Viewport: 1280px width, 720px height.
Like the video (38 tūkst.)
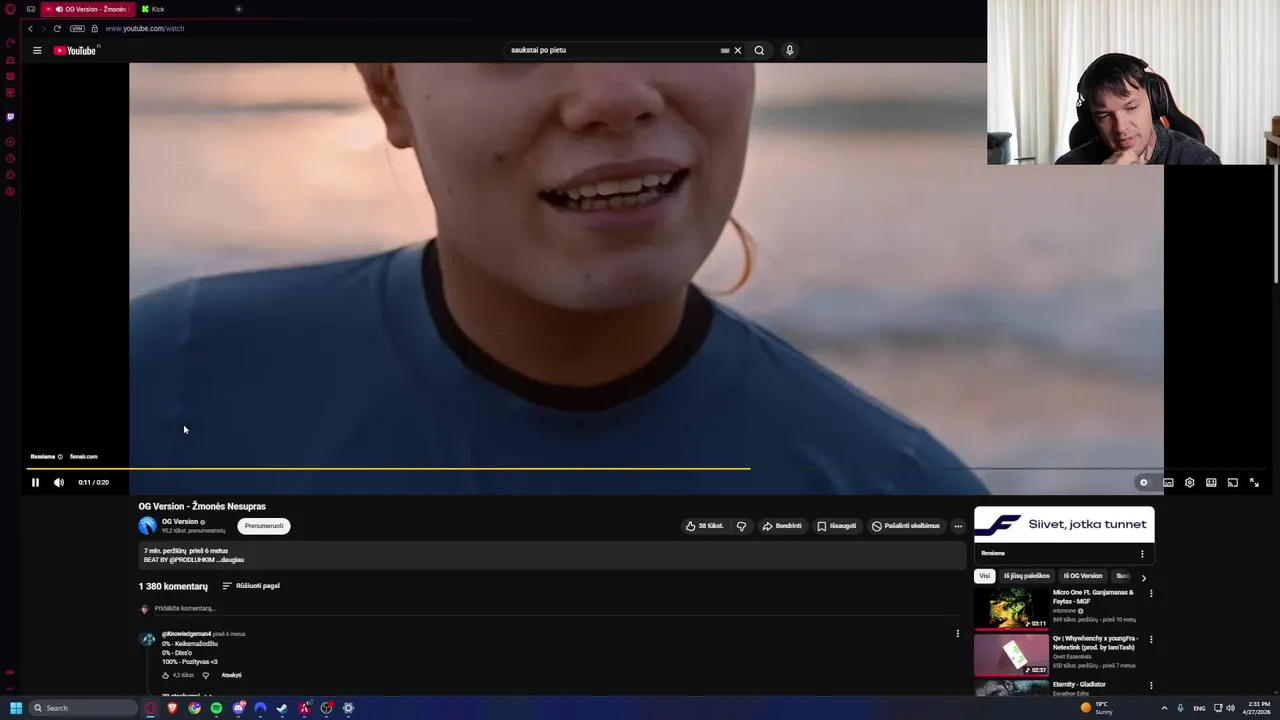704,526
